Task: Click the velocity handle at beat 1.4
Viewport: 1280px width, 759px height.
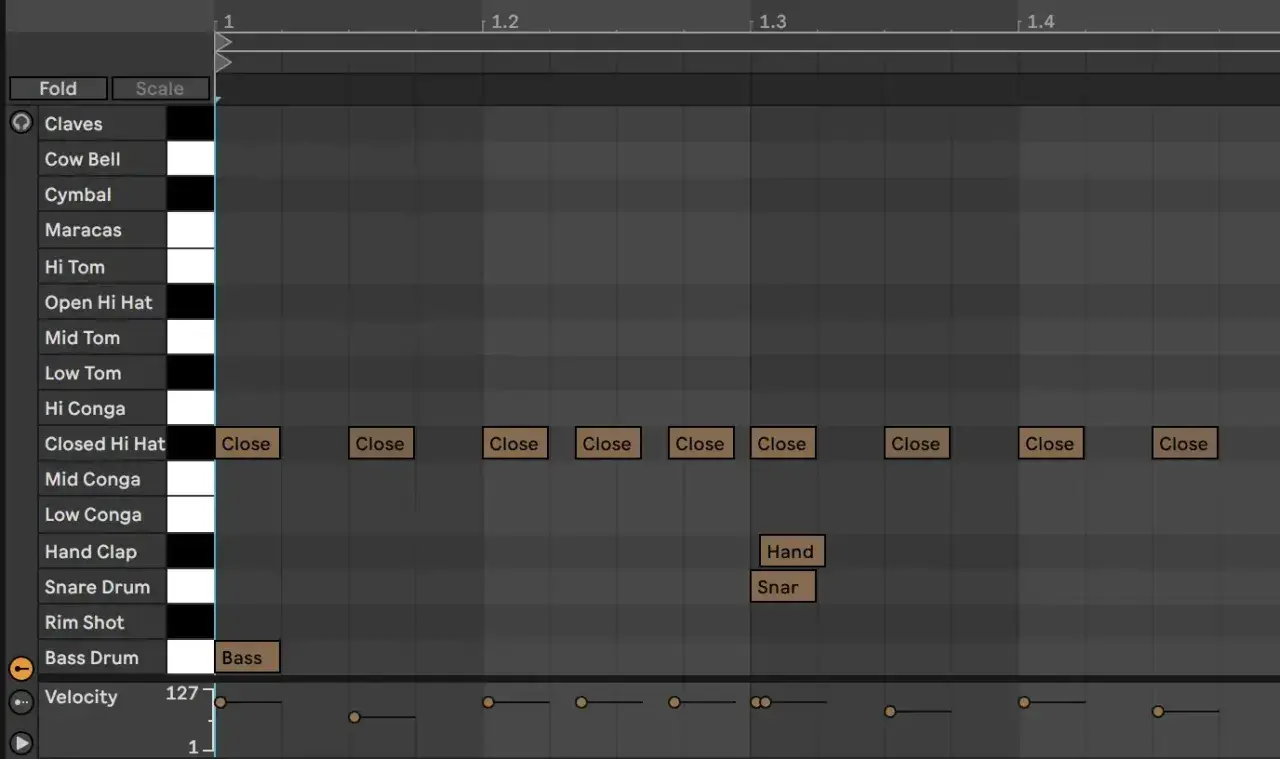Action: click(1024, 702)
